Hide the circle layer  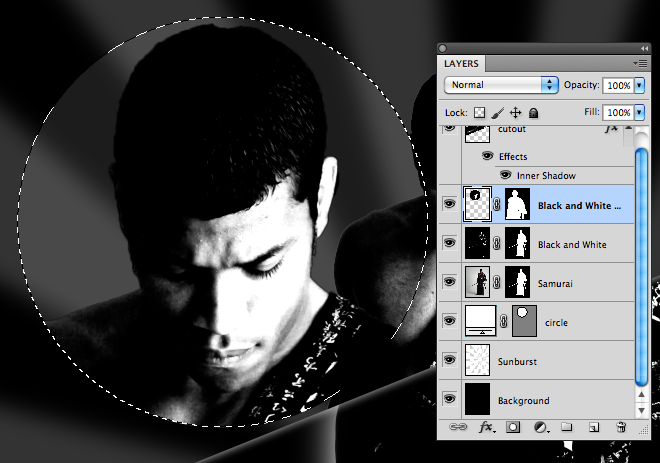(x=450, y=321)
